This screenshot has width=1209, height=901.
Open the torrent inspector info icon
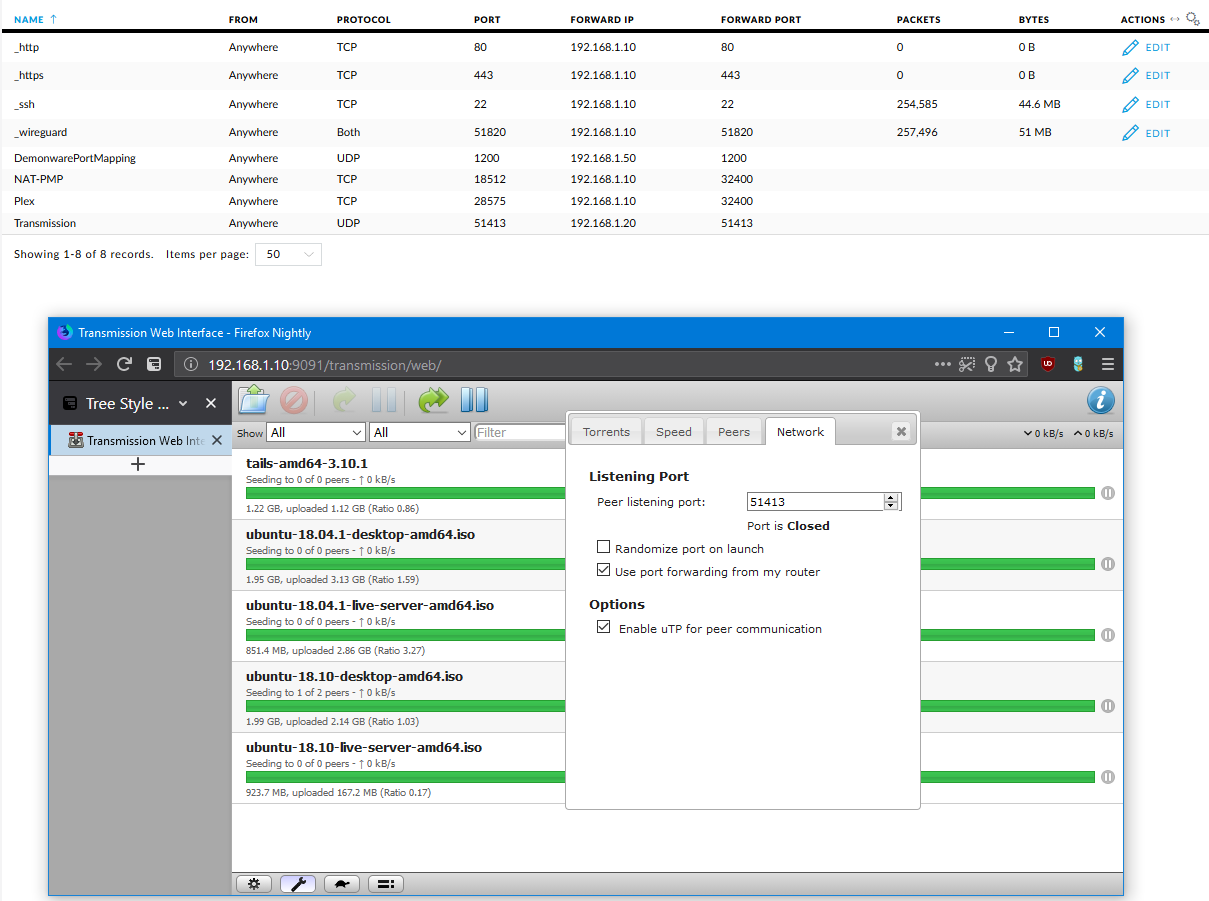click(1101, 400)
